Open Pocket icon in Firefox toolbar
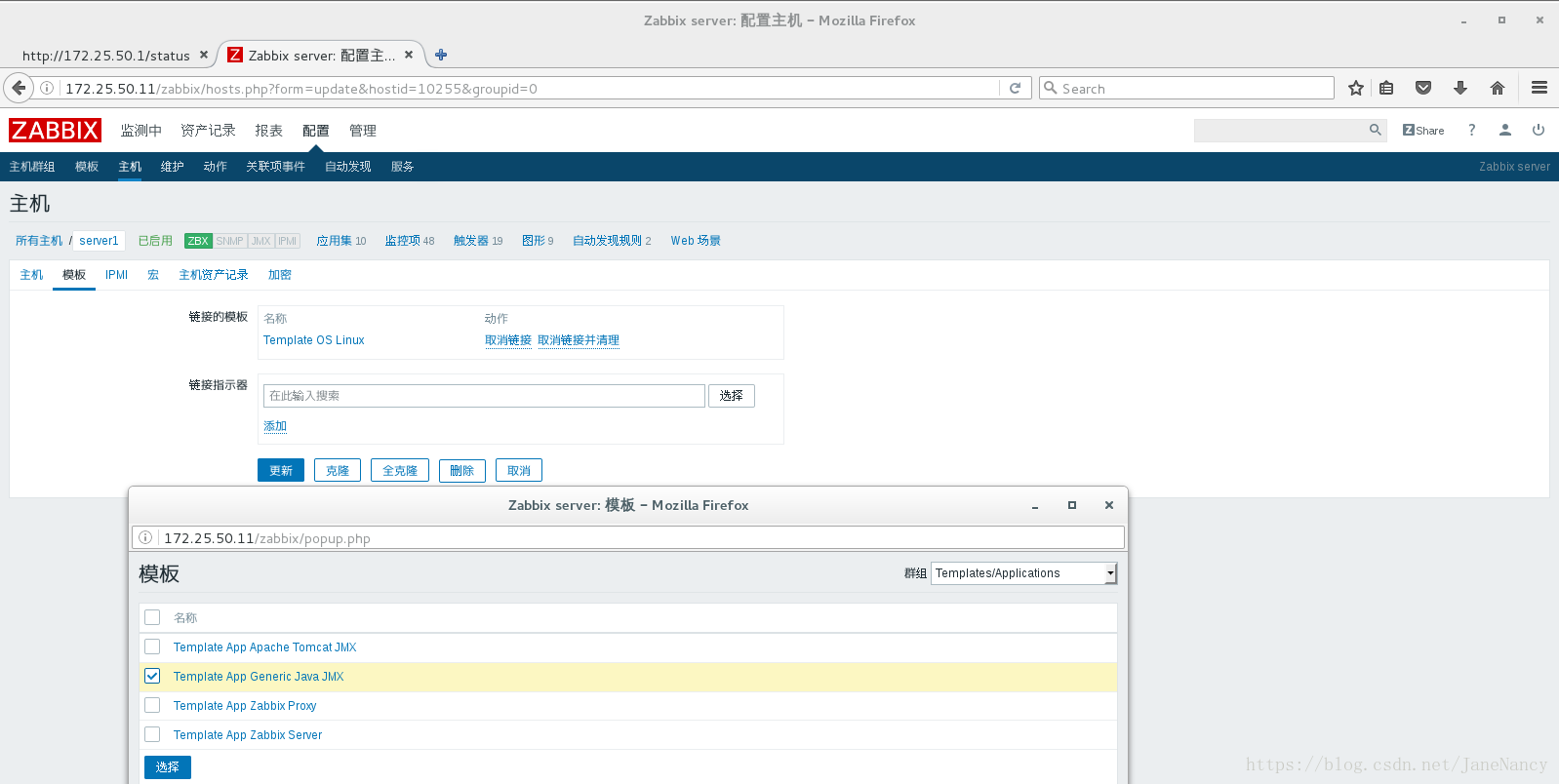 1423,88
